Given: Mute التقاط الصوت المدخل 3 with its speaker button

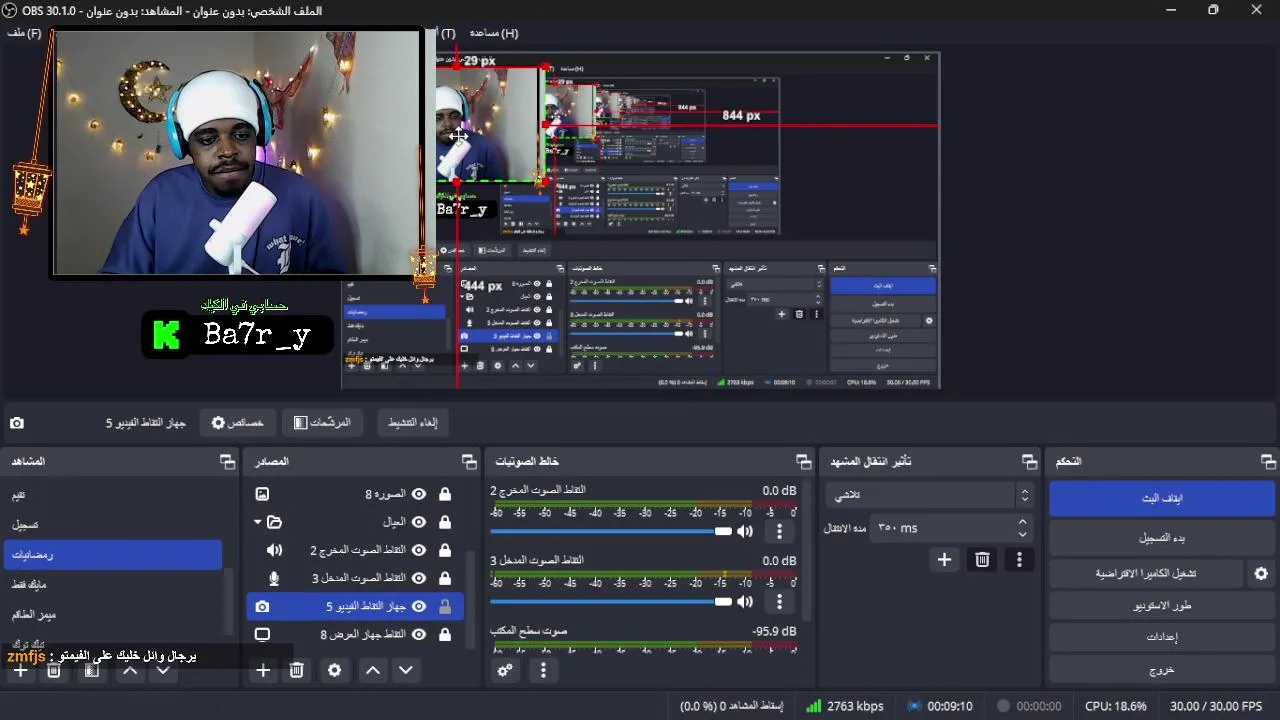Looking at the screenshot, I should pos(744,602).
